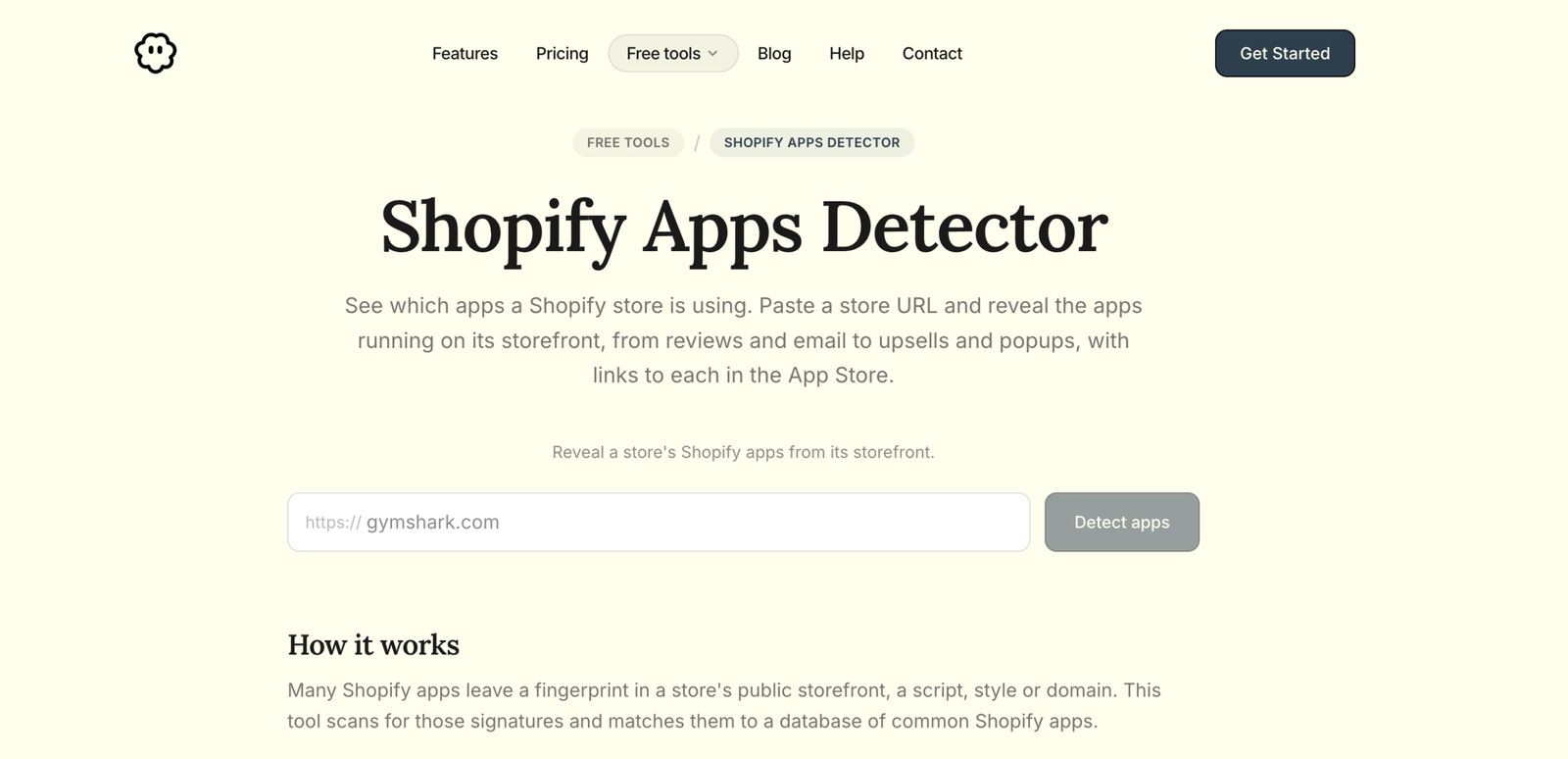The image size is (1568, 759).
Task: Click the chevron beside Free tools
Action: click(x=712, y=54)
